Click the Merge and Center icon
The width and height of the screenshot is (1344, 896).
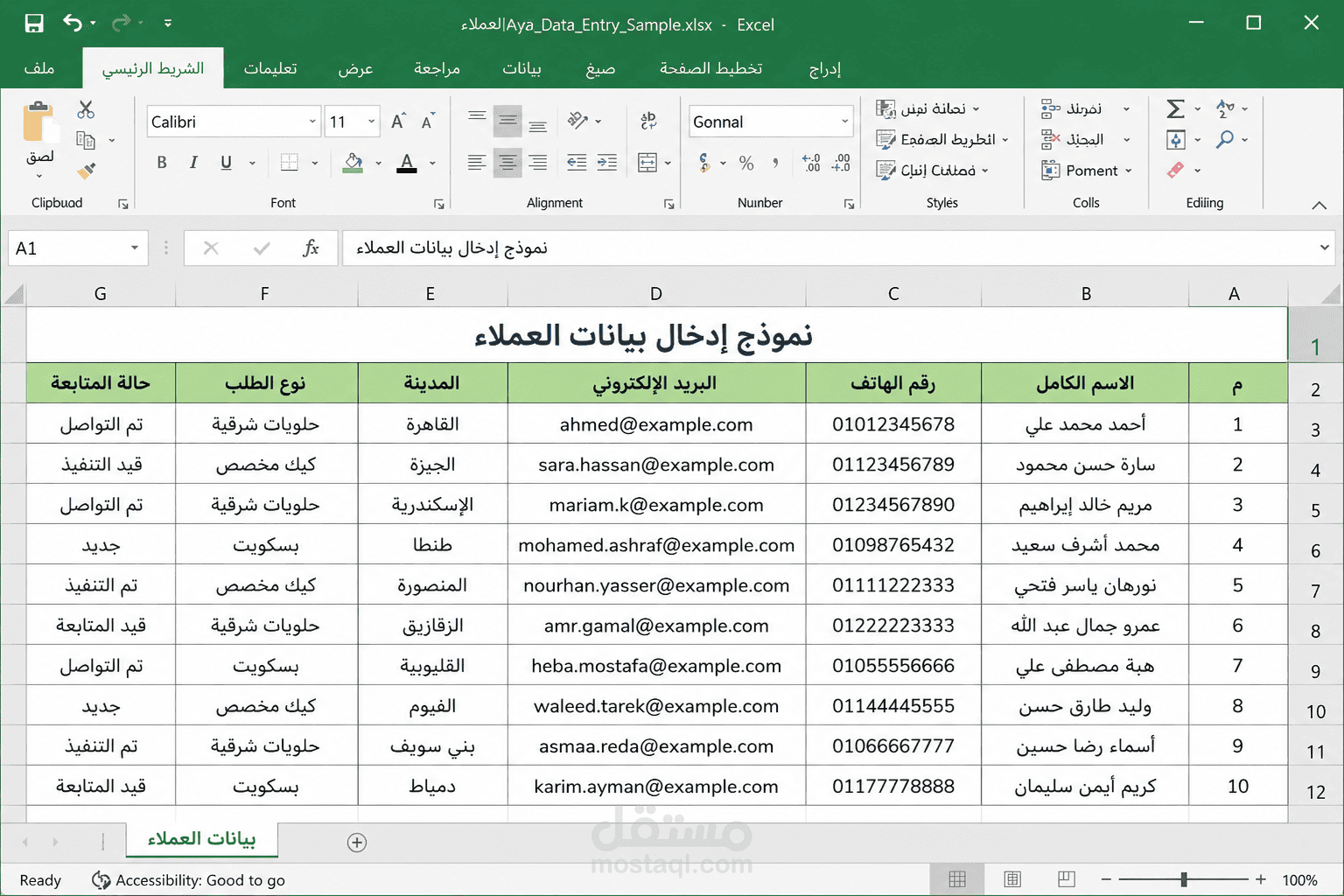647,163
